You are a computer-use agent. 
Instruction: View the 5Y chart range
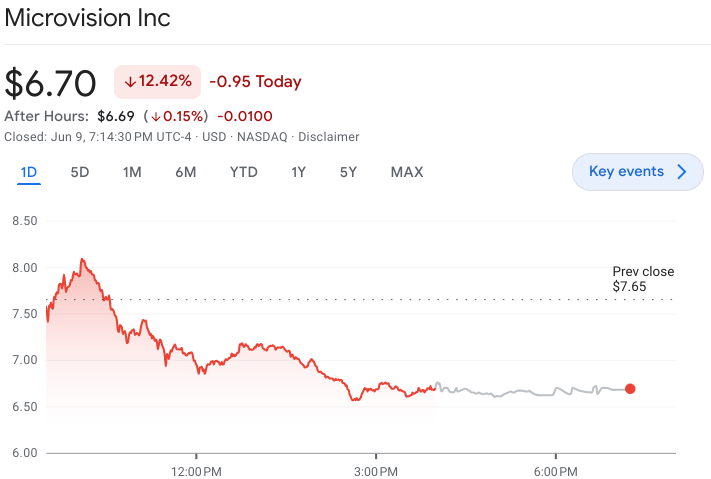click(x=348, y=172)
